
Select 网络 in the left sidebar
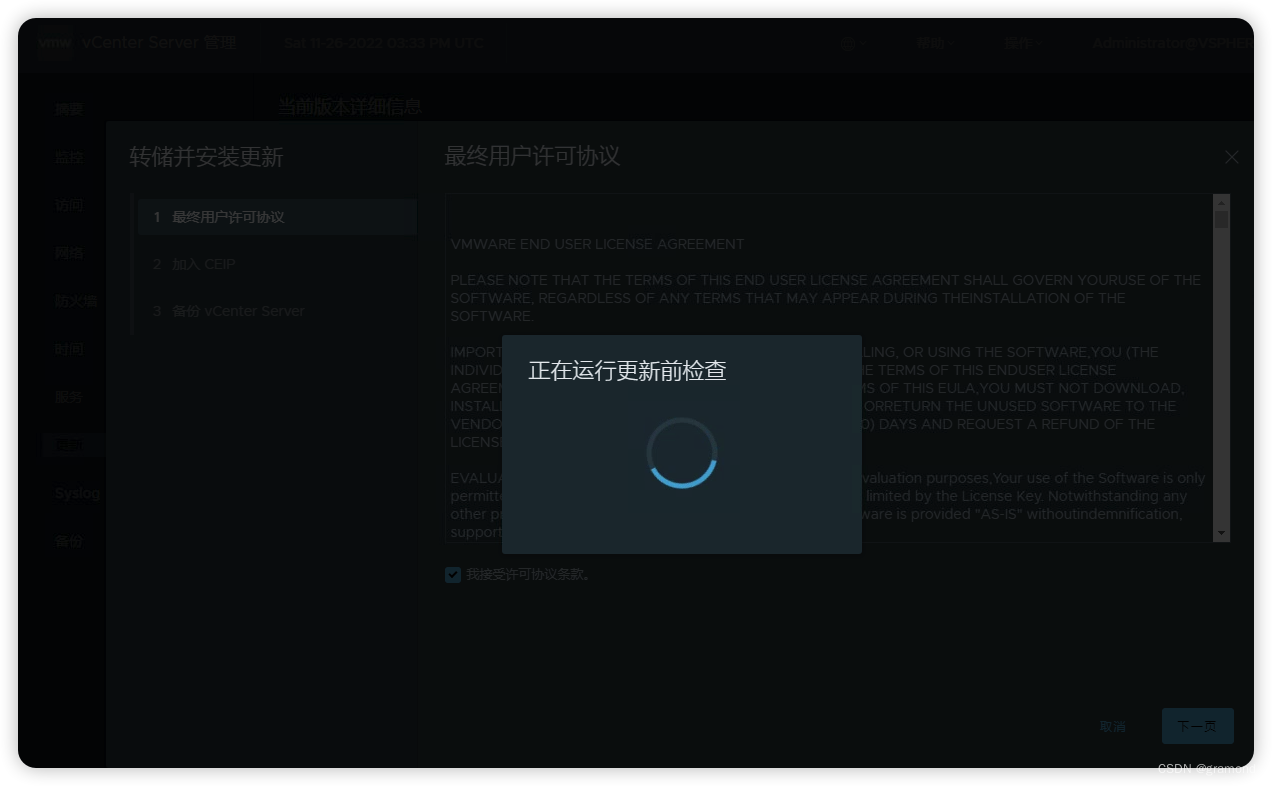coord(69,253)
